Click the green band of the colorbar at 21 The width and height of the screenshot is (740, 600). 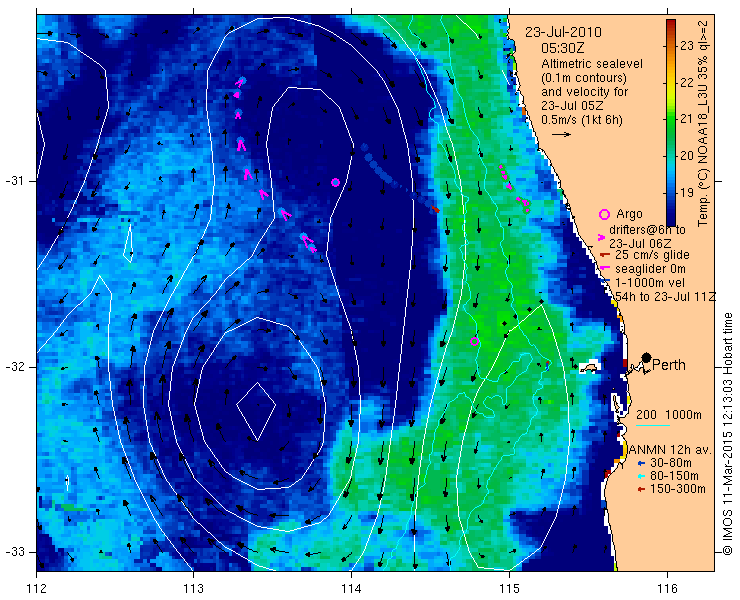pyautogui.click(x=671, y=119)
